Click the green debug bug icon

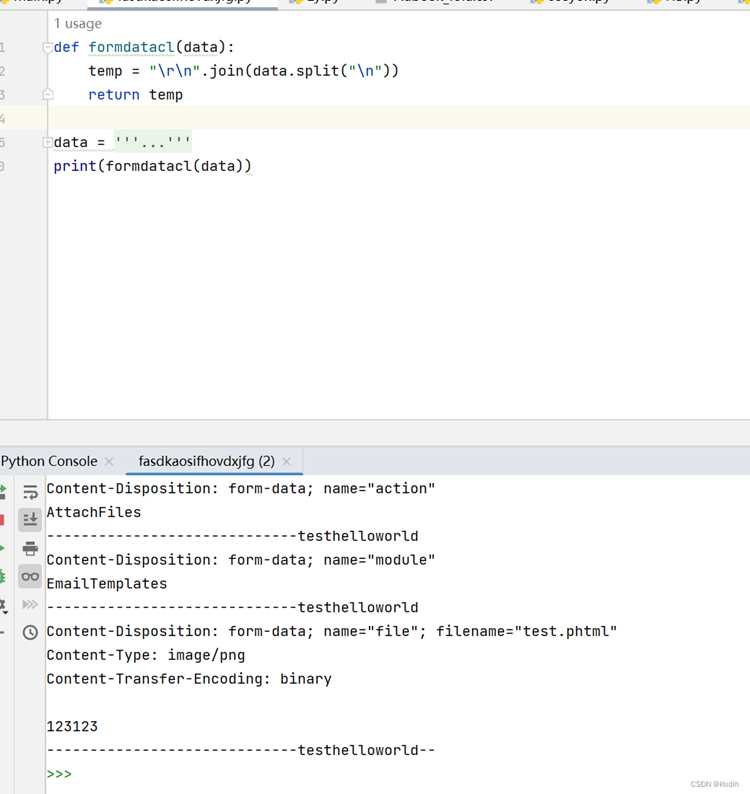(3, 576)
